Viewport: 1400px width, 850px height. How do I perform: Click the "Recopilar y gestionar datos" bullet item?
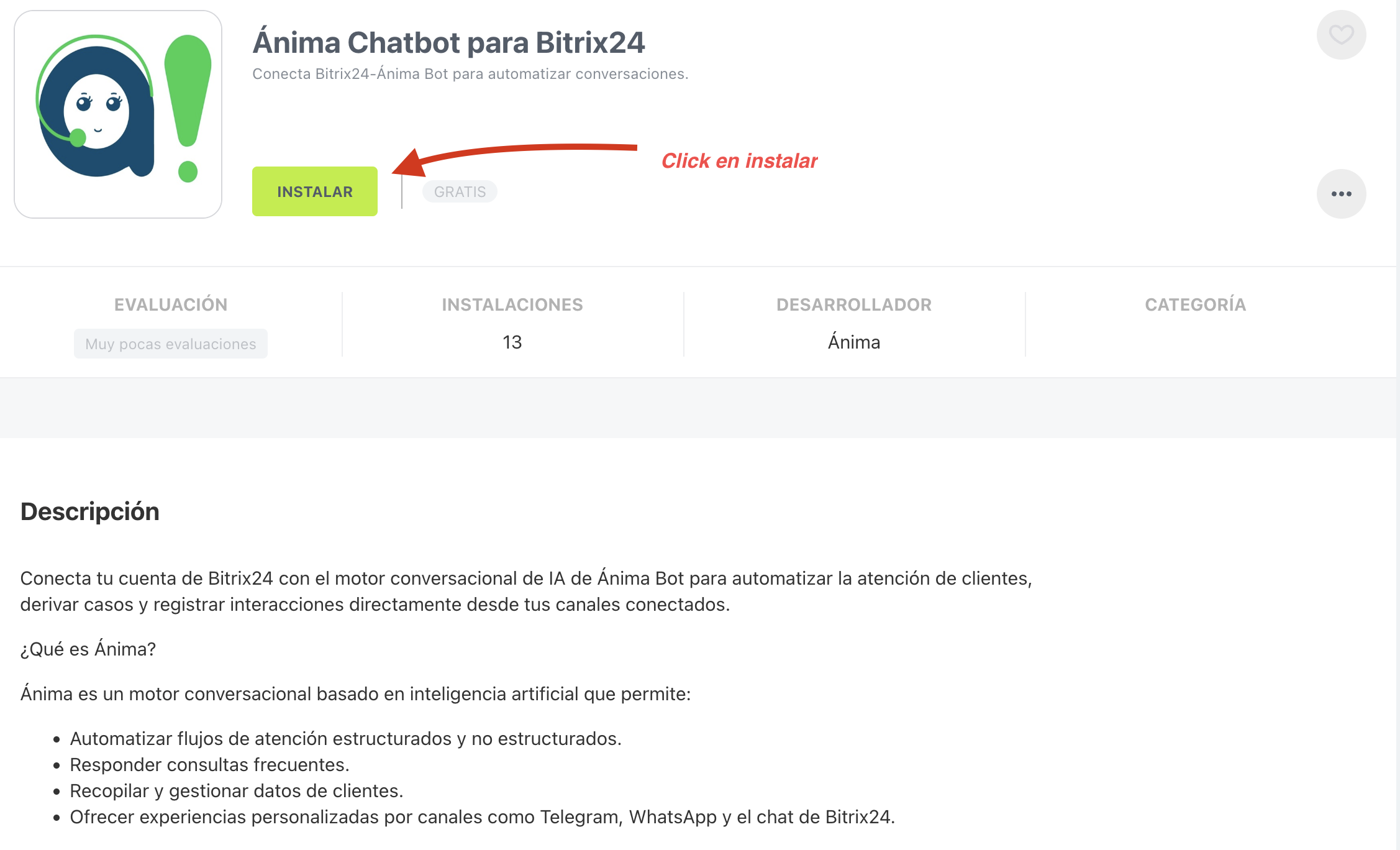tap(236, 791)
